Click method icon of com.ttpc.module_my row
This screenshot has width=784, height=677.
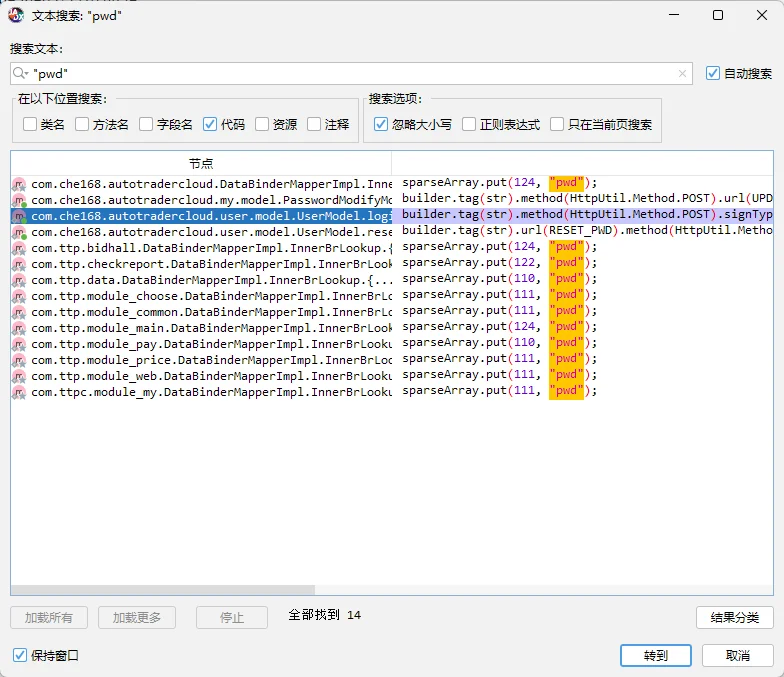tap(19, 392)
